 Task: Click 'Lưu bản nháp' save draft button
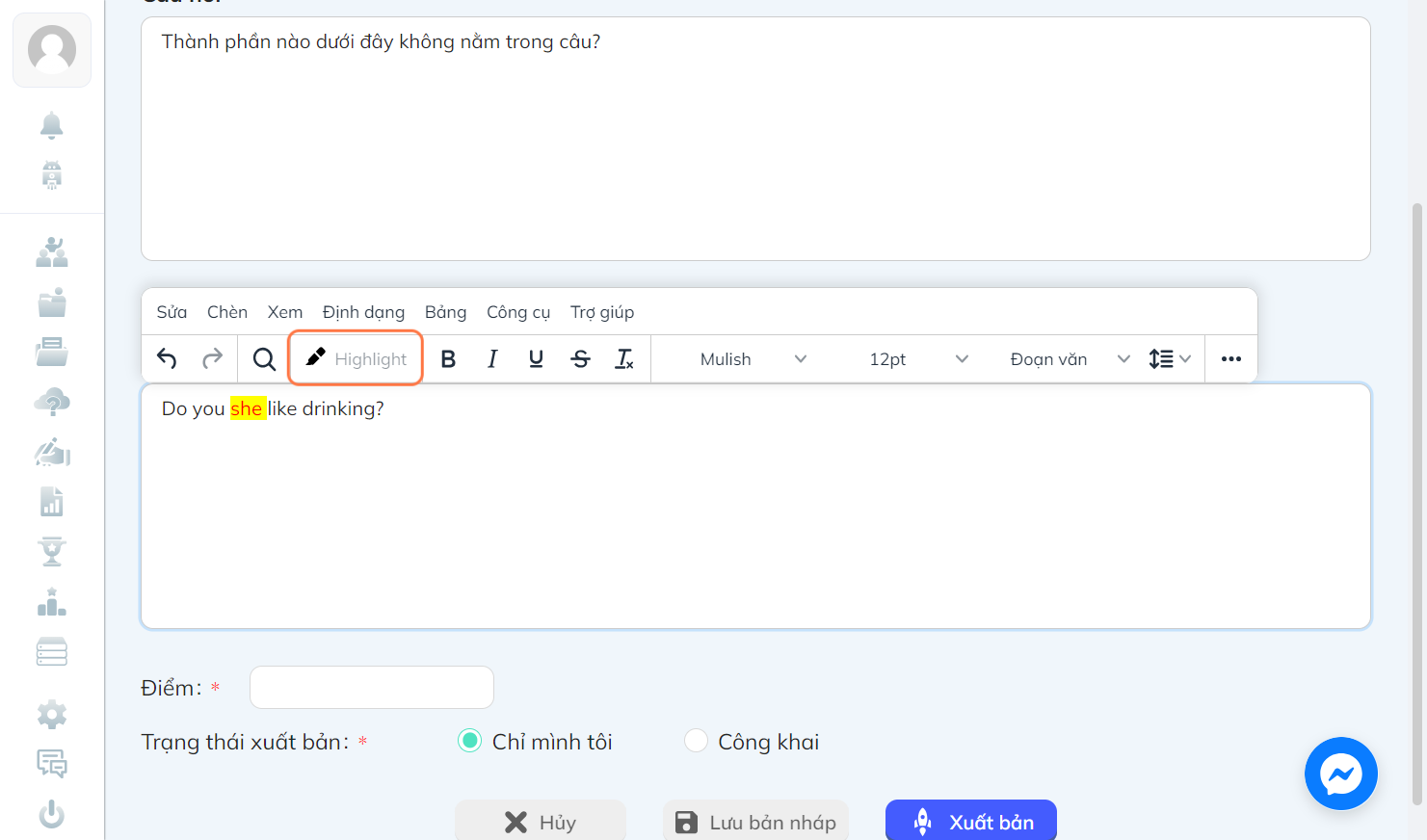755,821
